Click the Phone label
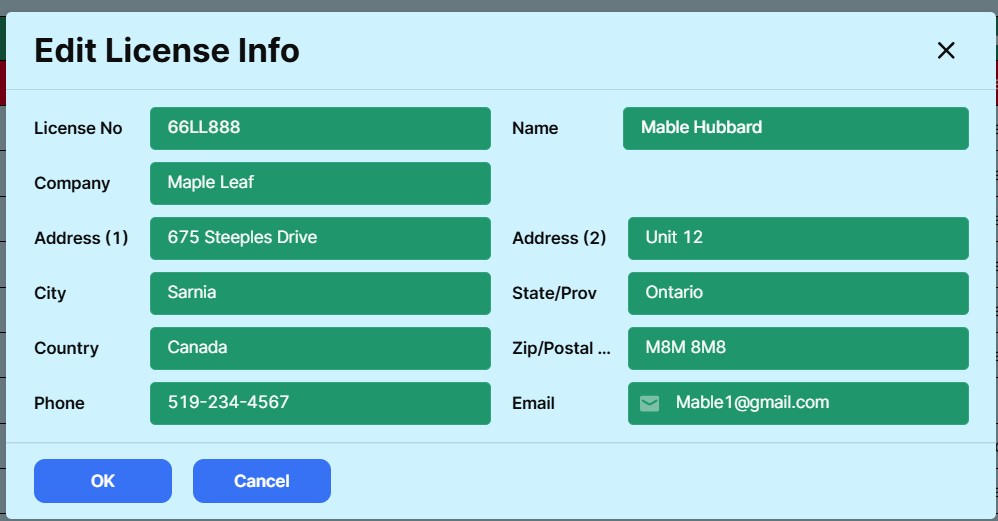Viewport: 998px width, 521px height. [59, 403]
